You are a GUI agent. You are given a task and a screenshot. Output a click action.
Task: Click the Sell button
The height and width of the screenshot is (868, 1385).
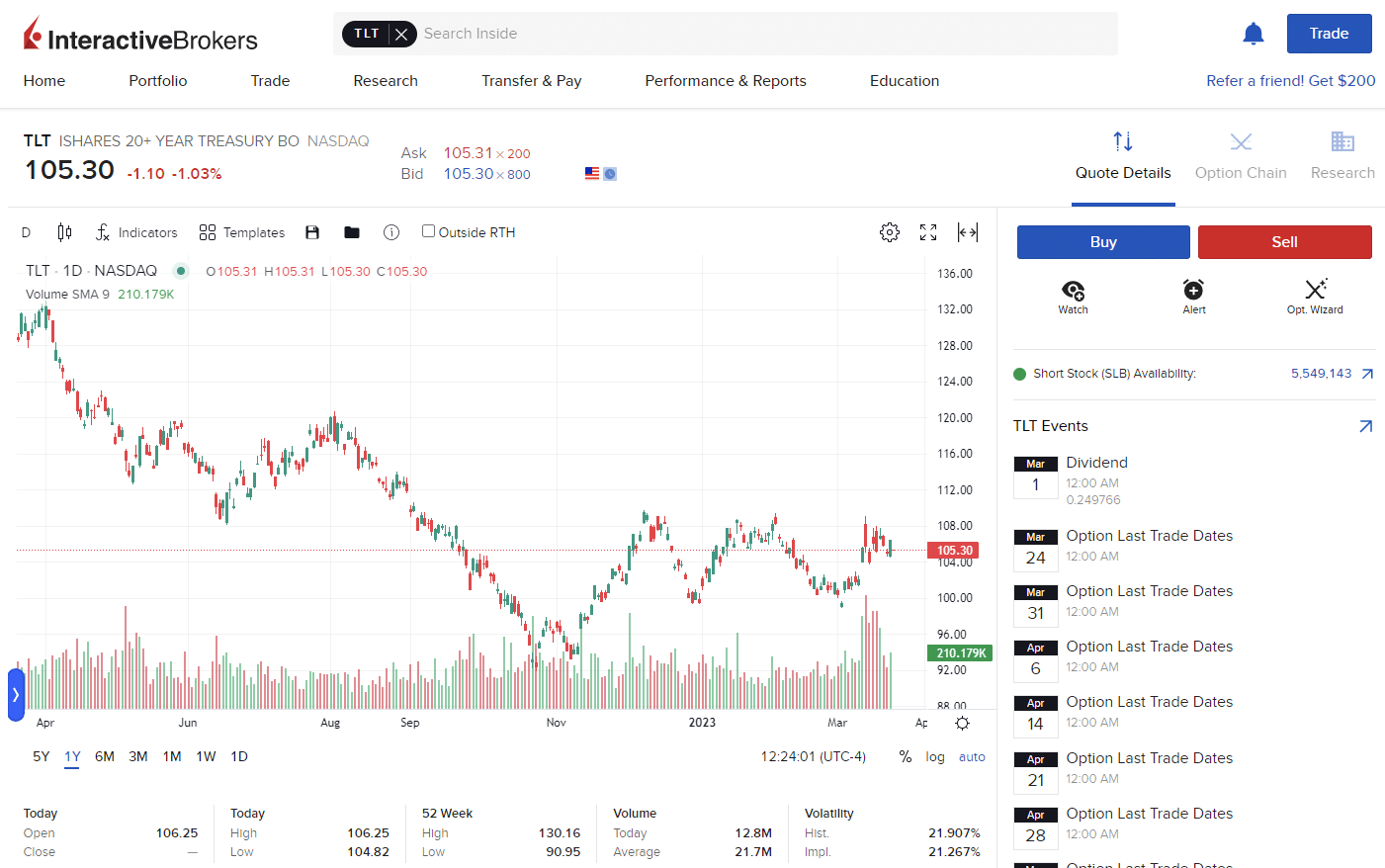point(1284,242)
